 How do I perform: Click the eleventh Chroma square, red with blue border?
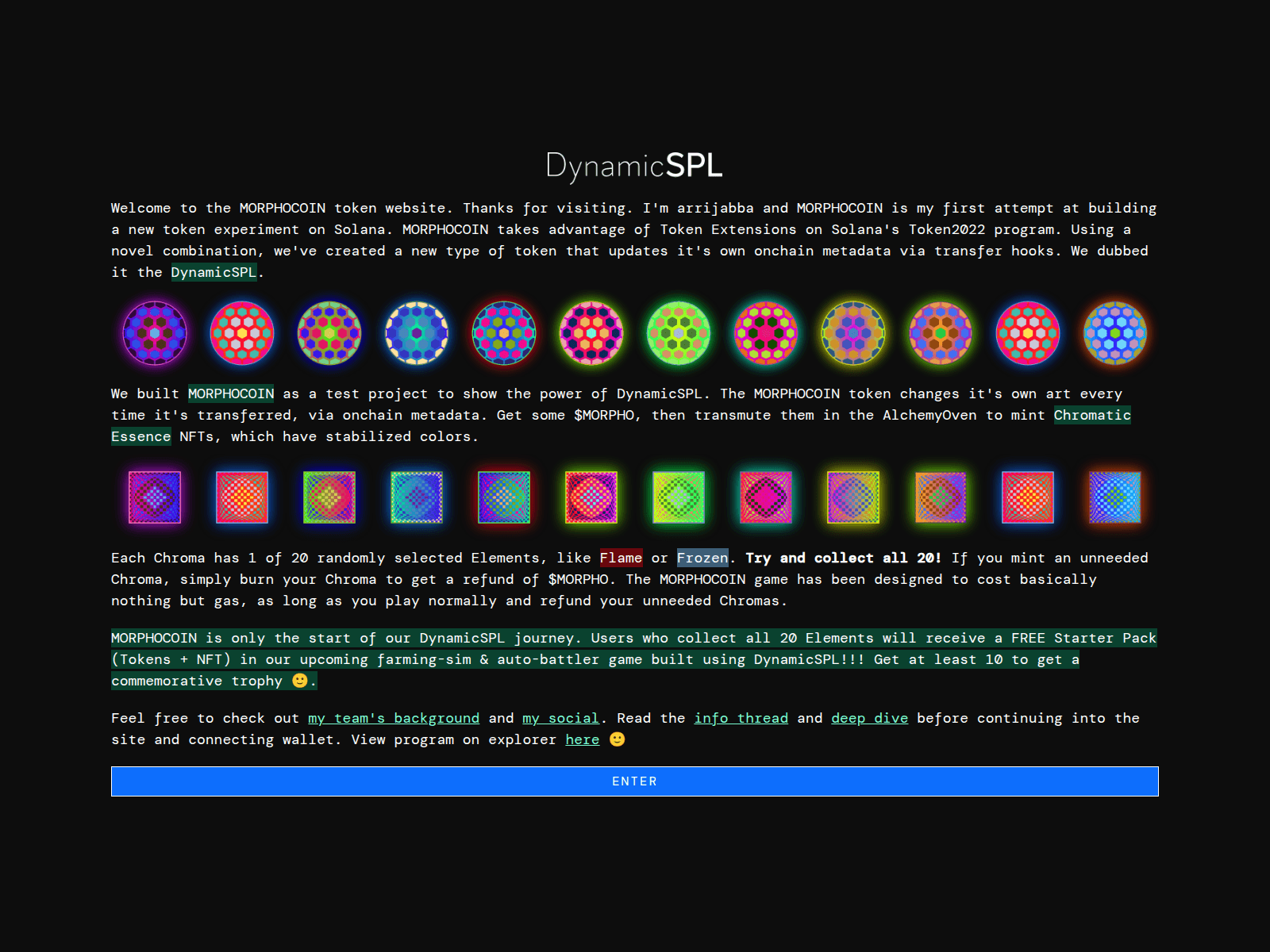(x=1028, y=497)
